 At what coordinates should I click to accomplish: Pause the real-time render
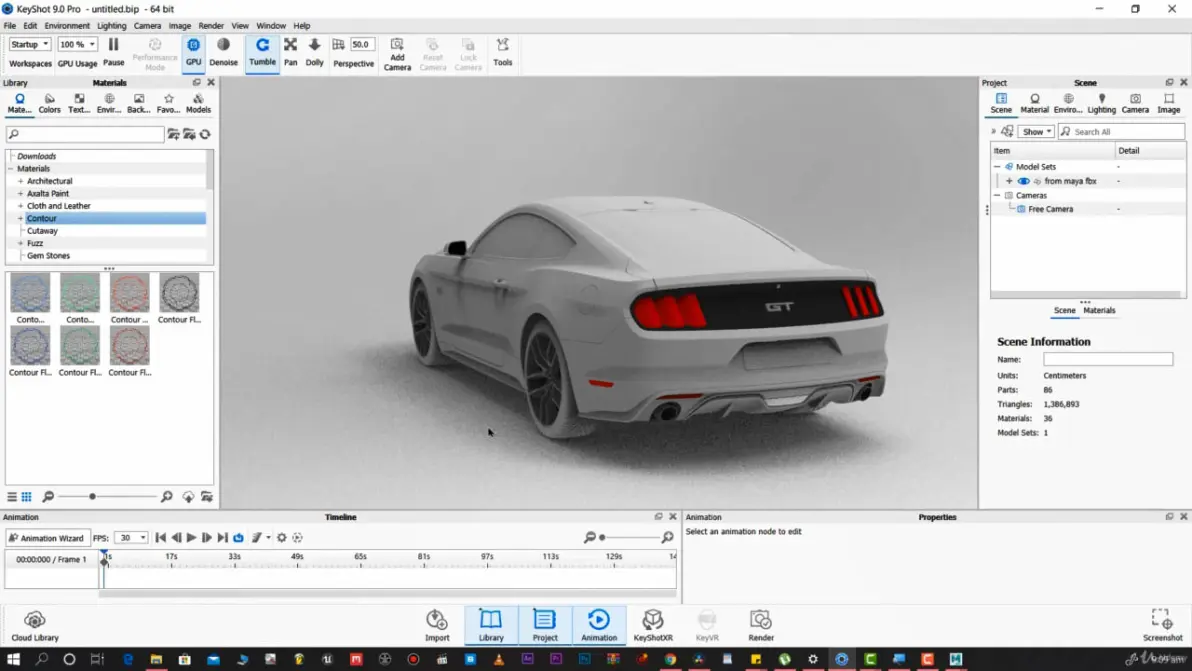113,52
